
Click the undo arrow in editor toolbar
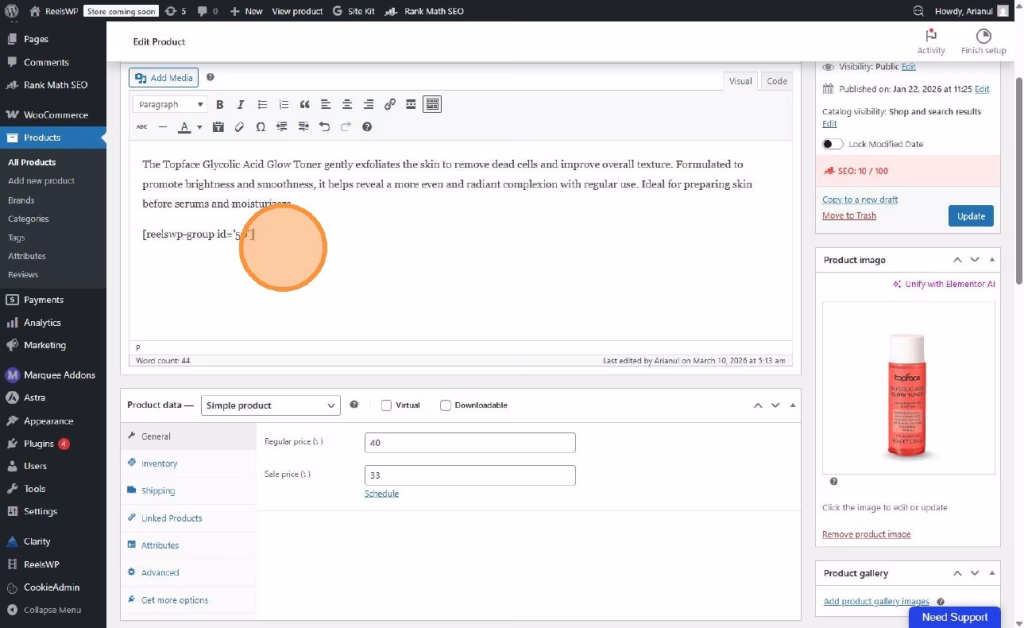click(x=324, y=127)
